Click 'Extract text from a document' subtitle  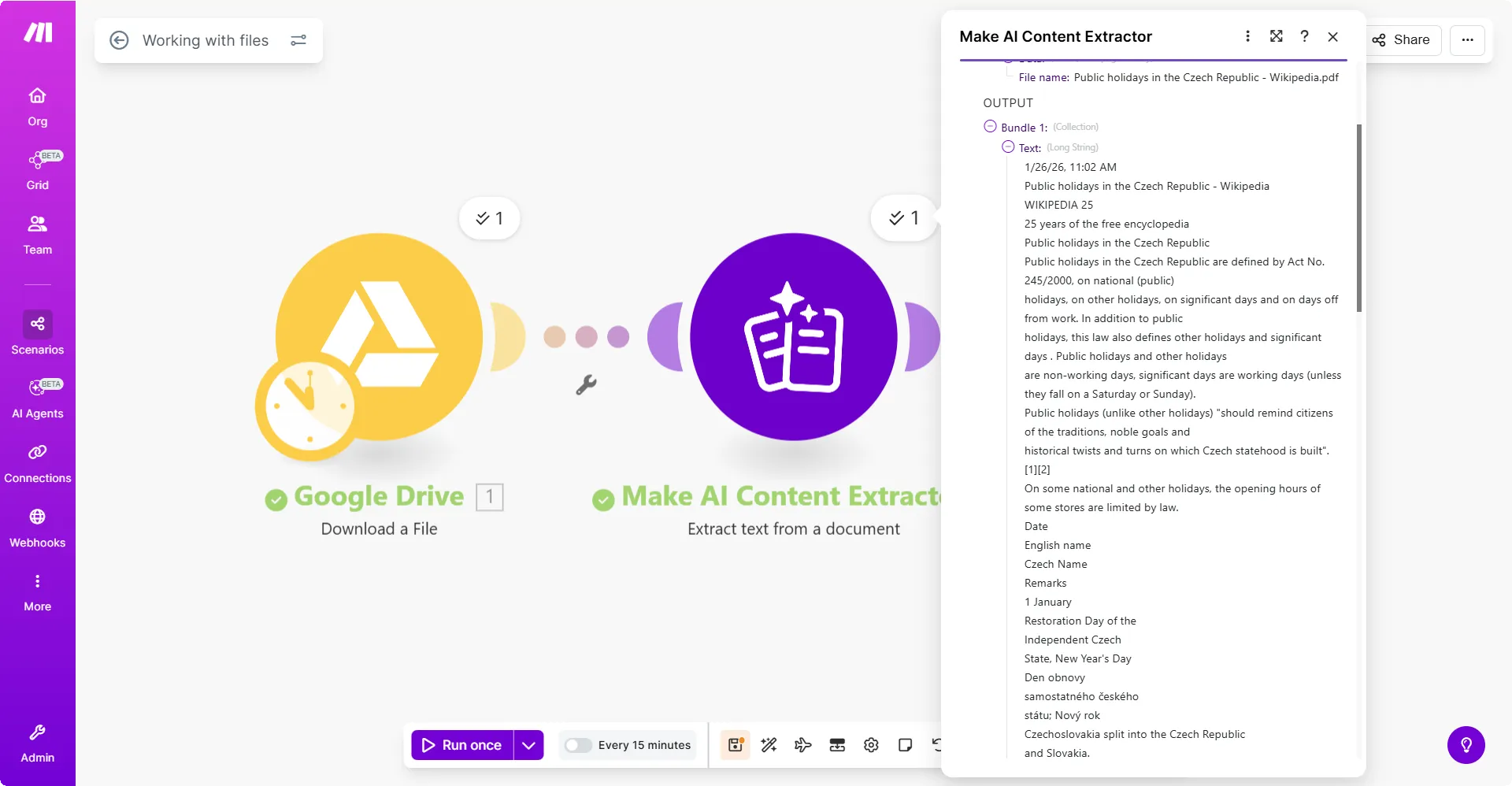794,529
